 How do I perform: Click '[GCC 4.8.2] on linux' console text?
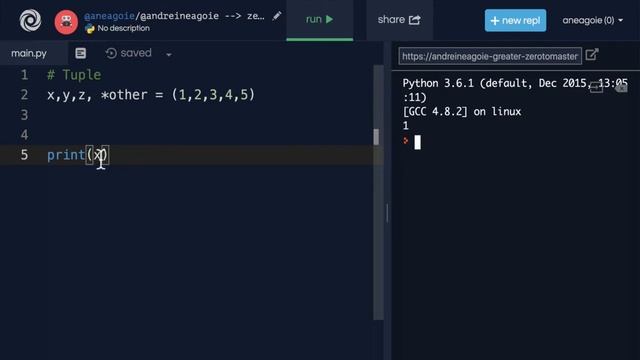click(462, 111)
